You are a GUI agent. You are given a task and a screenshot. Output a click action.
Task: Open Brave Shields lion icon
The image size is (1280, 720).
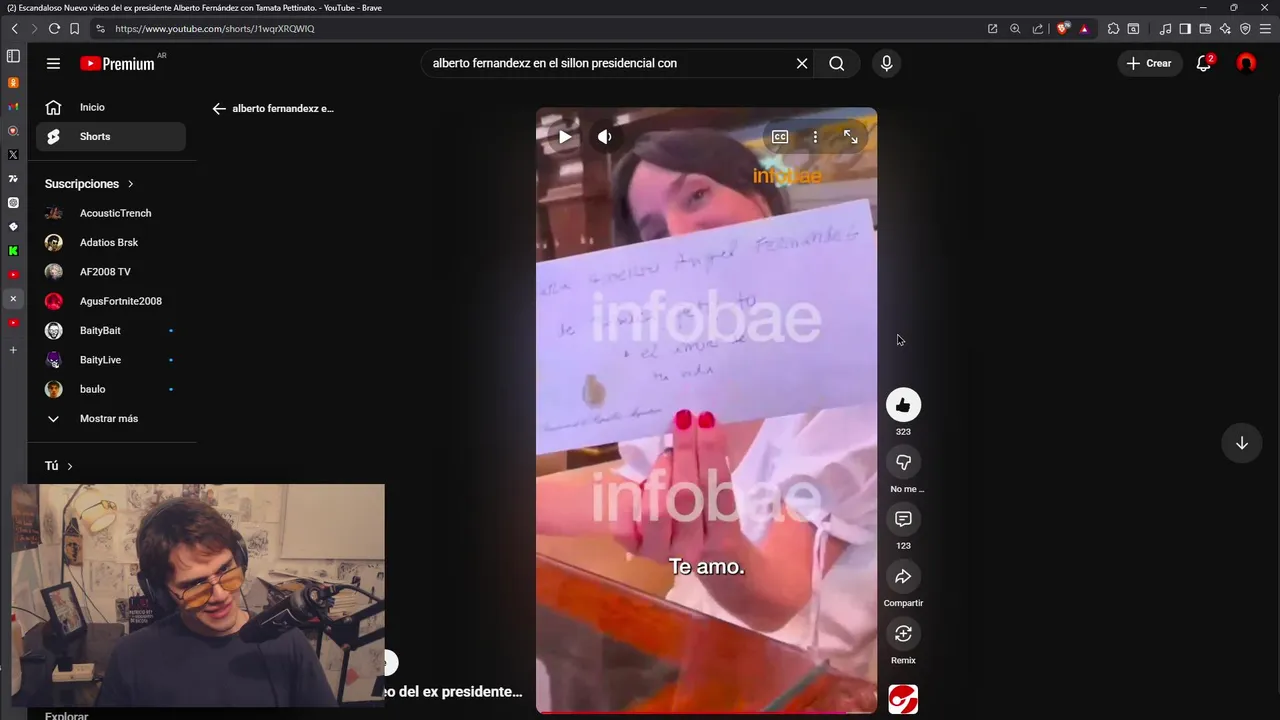[x=1062, y=29]
